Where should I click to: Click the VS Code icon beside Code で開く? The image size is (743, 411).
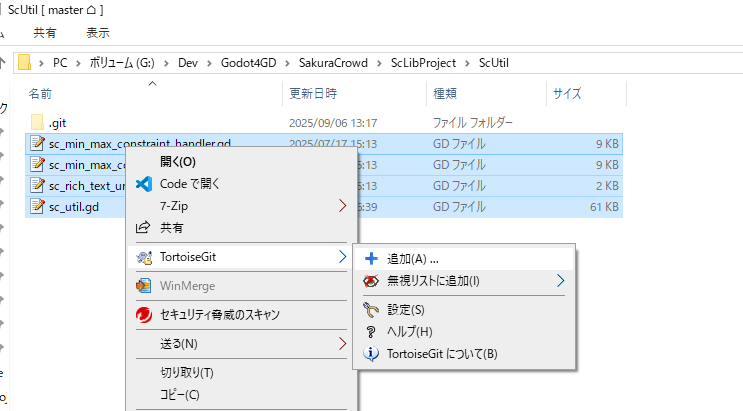tap(144, 184)
